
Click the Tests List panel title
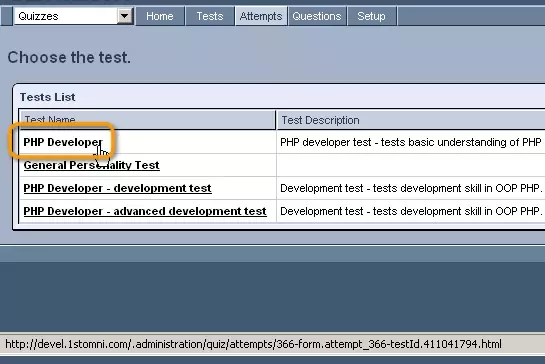click(47, 97)
